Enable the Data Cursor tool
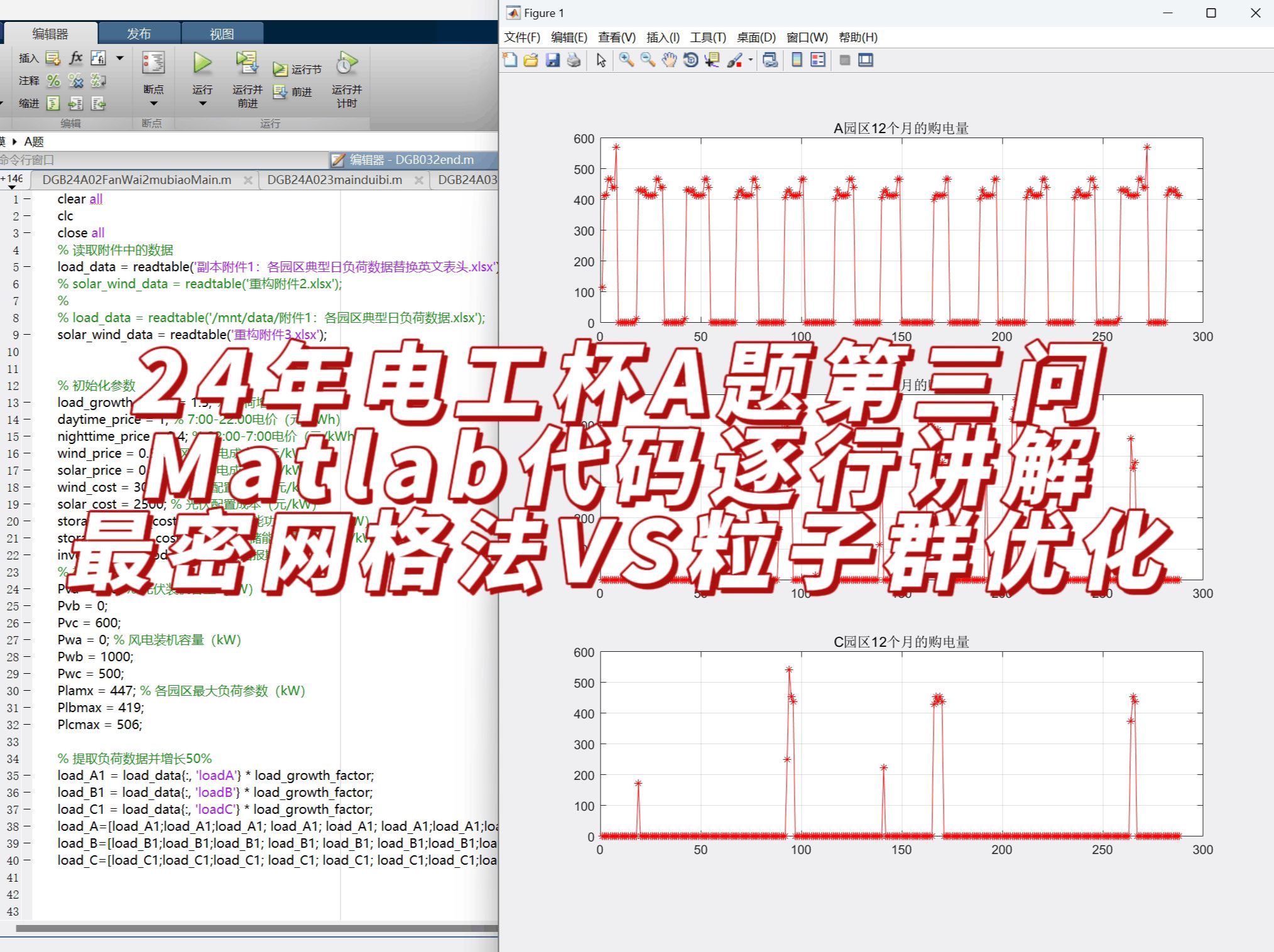This screenshot has width=1274, height=952. 712,60
